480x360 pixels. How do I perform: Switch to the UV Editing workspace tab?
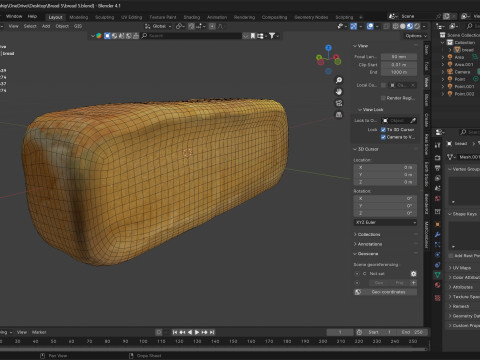[131, 17]
